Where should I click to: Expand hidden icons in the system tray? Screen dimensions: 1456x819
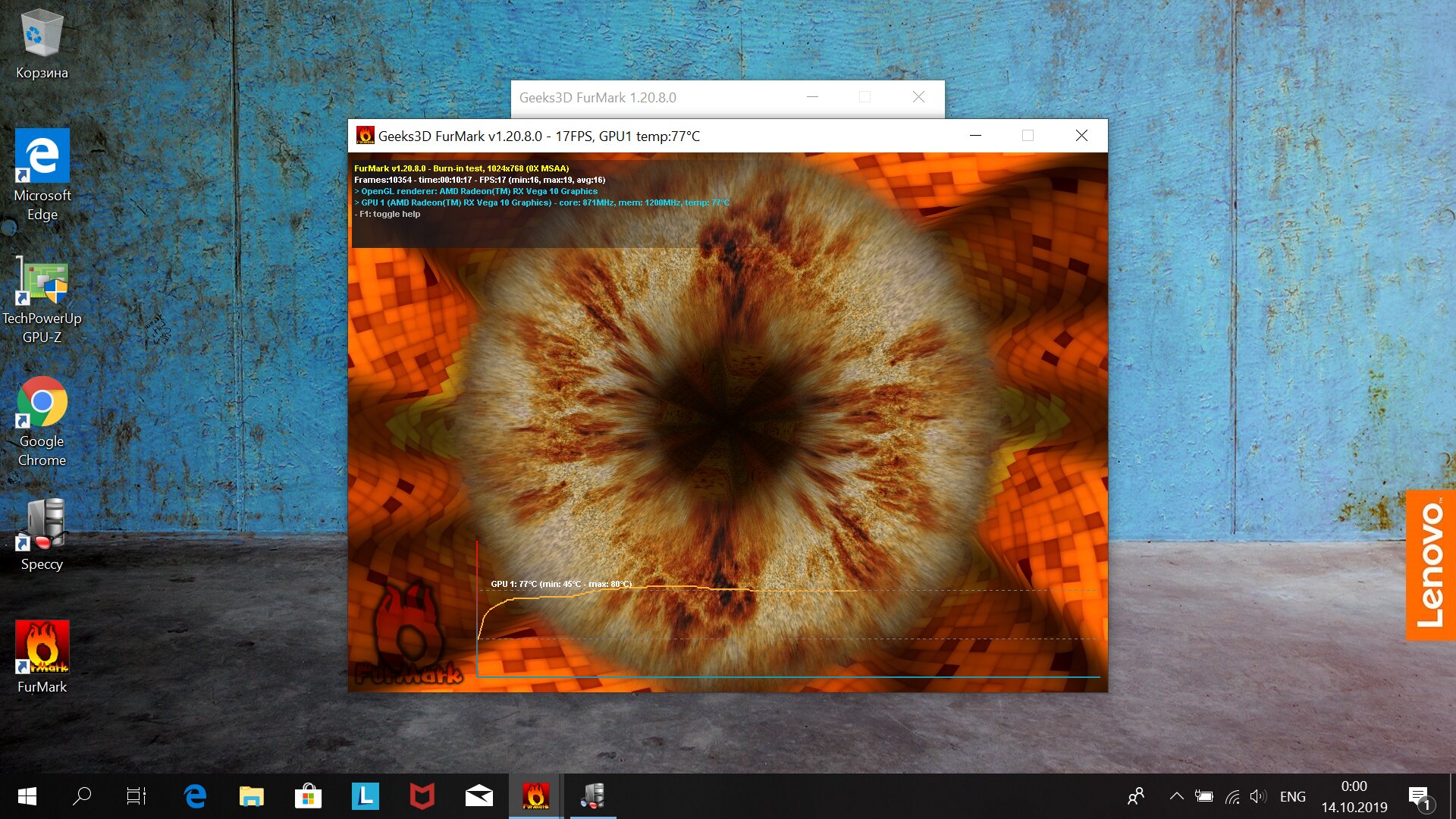click(x=1175, y=796)
